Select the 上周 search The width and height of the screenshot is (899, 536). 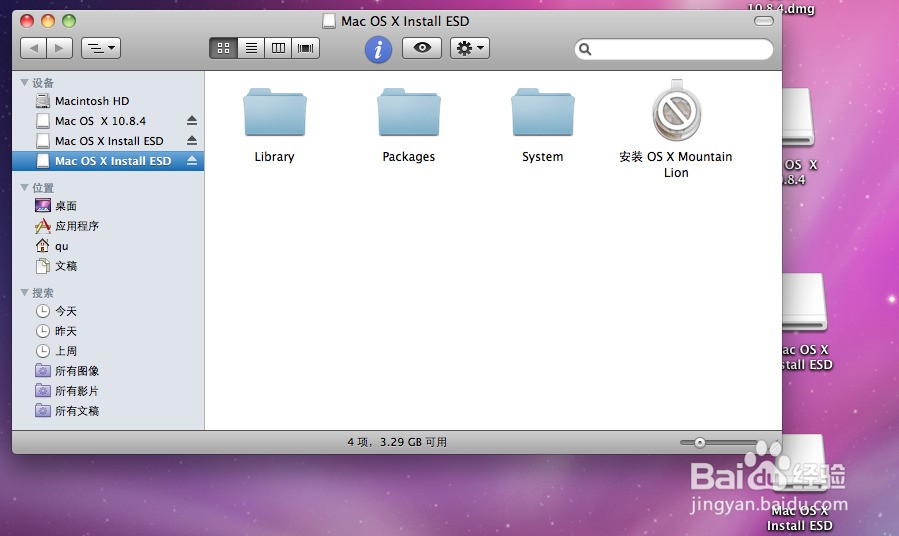pyautogui.click(x=108, y=351)
